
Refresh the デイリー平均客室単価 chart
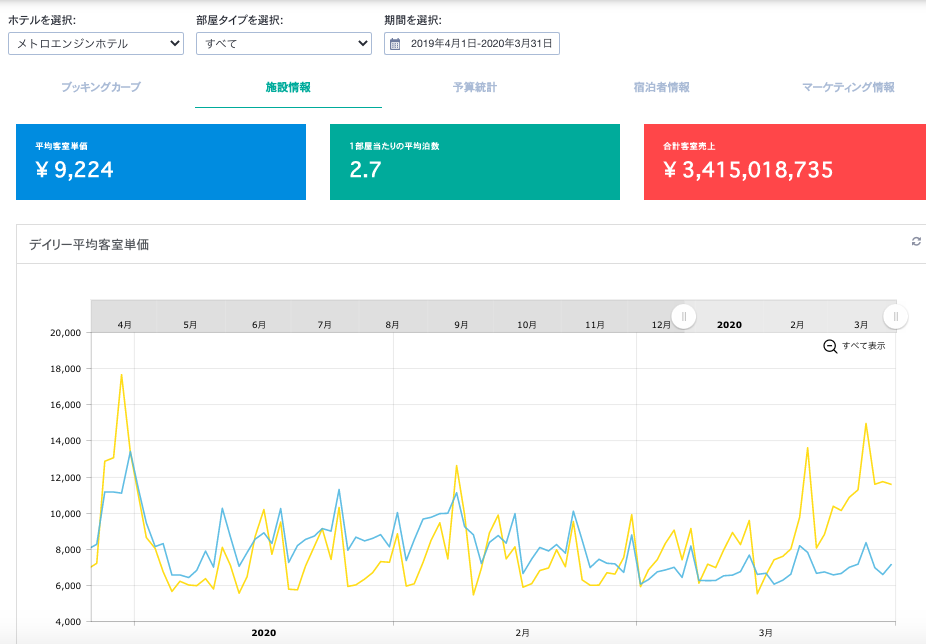(x=916, y=242)
